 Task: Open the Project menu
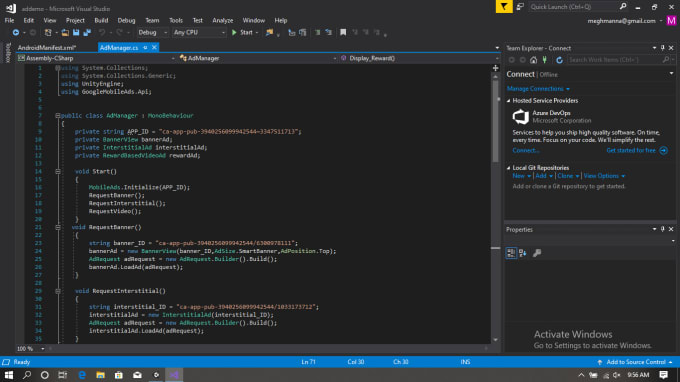(75, 20)
